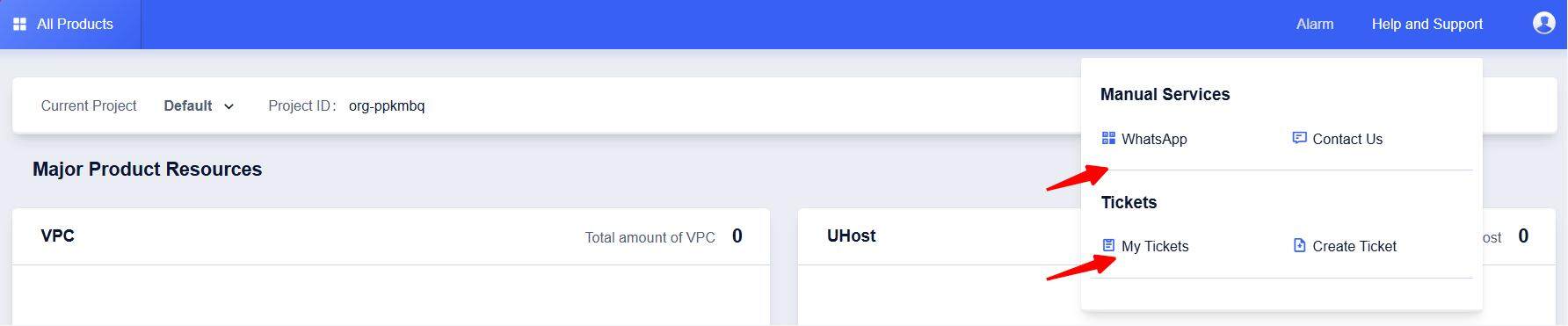
Task: Select the WhatsApp link
Action: 1154,139
